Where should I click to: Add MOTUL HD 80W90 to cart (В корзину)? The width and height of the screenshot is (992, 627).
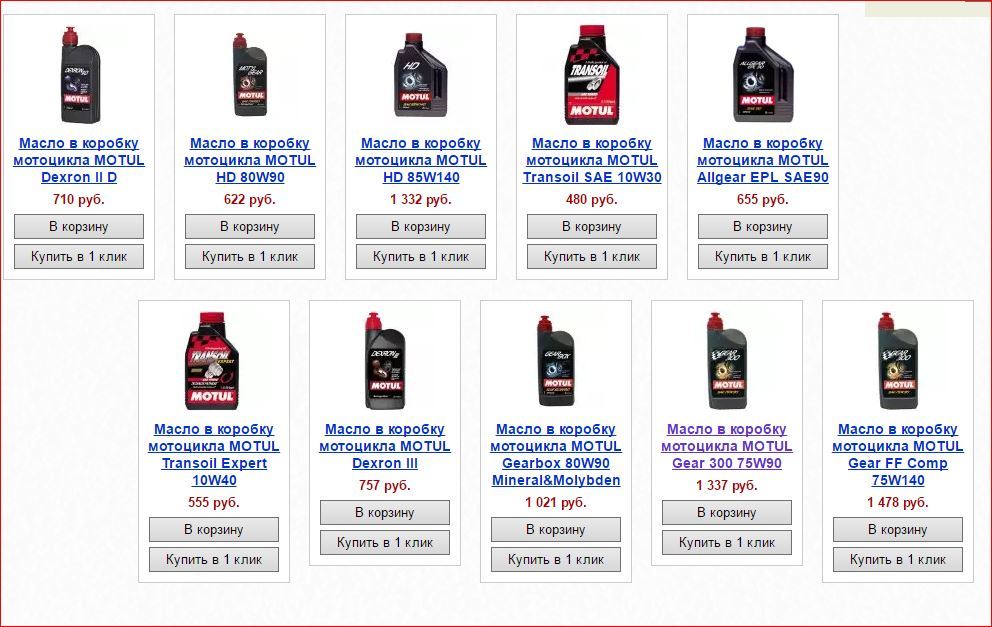click(250, 227)
